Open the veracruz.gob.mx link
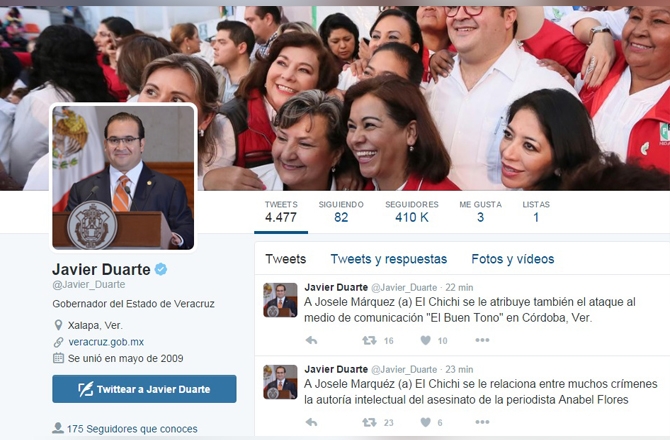This screenshot has height=440, width=670. (x=106, y=342)
